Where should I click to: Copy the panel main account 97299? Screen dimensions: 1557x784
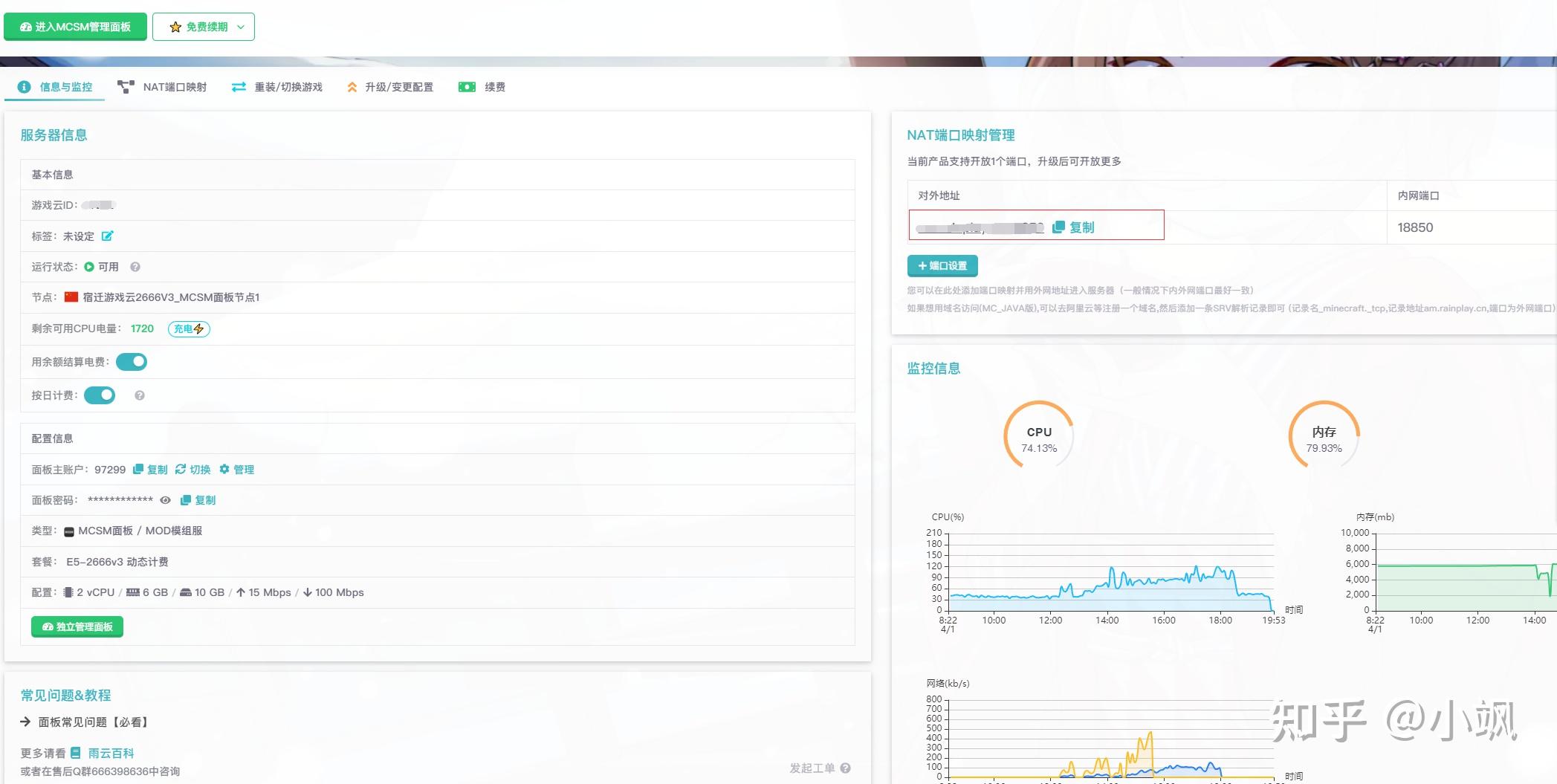(149, 469)
